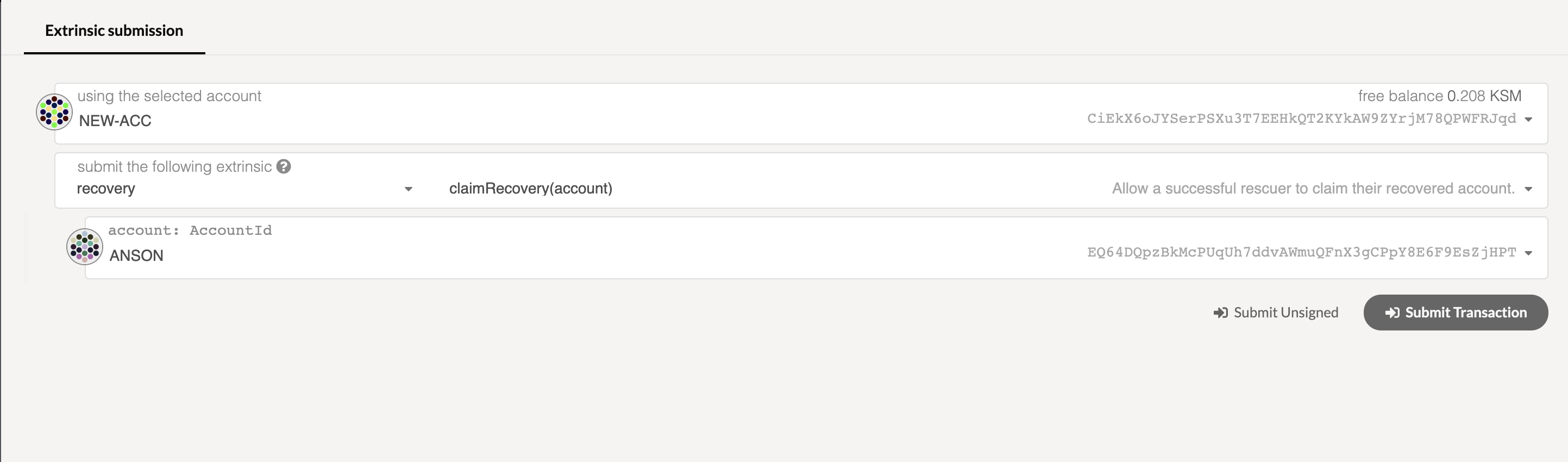Click the ANSON address string
The image size is (1568, 462).
pyautogui.click(x=1301, y=253)
